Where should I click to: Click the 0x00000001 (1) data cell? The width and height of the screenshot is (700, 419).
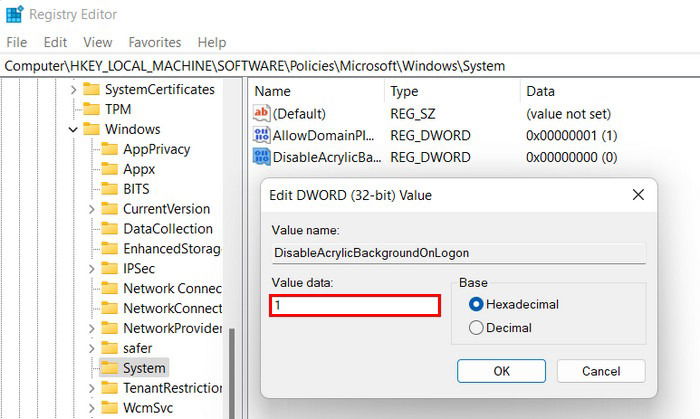pos(571,136)
